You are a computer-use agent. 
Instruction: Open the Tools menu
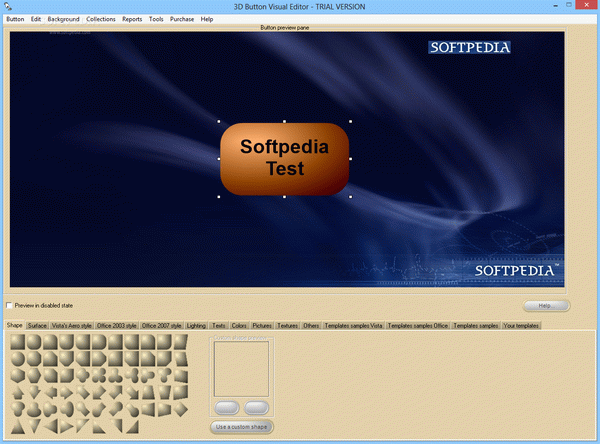[x=156, y=19]
